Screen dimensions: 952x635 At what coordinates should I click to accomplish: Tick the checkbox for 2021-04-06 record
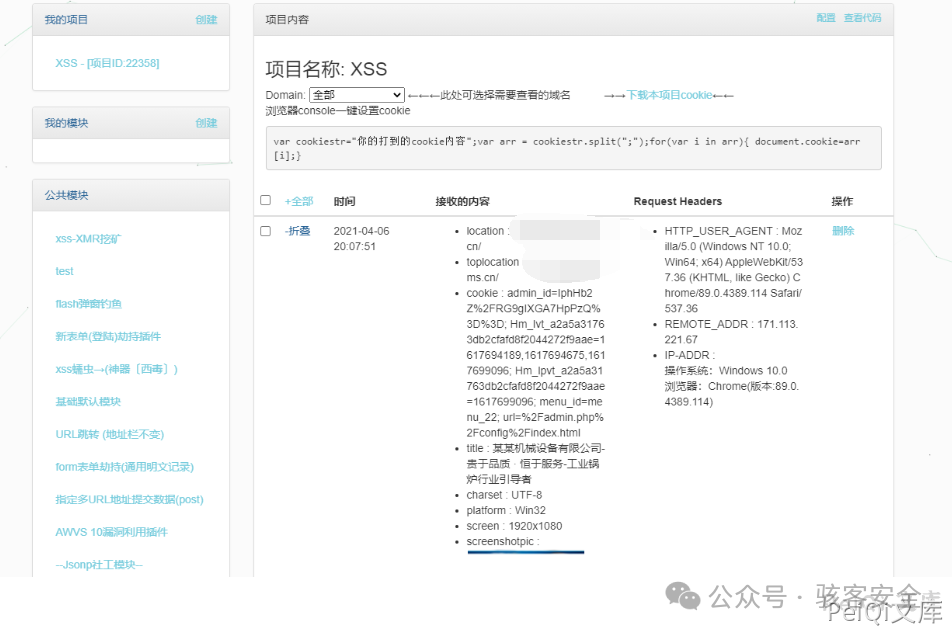[x=265, y=231]
